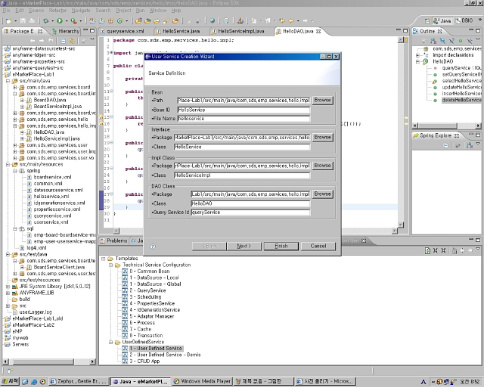
Task: Open the Navigate menu
Action: pyautogui.click(x=81, y=10)
